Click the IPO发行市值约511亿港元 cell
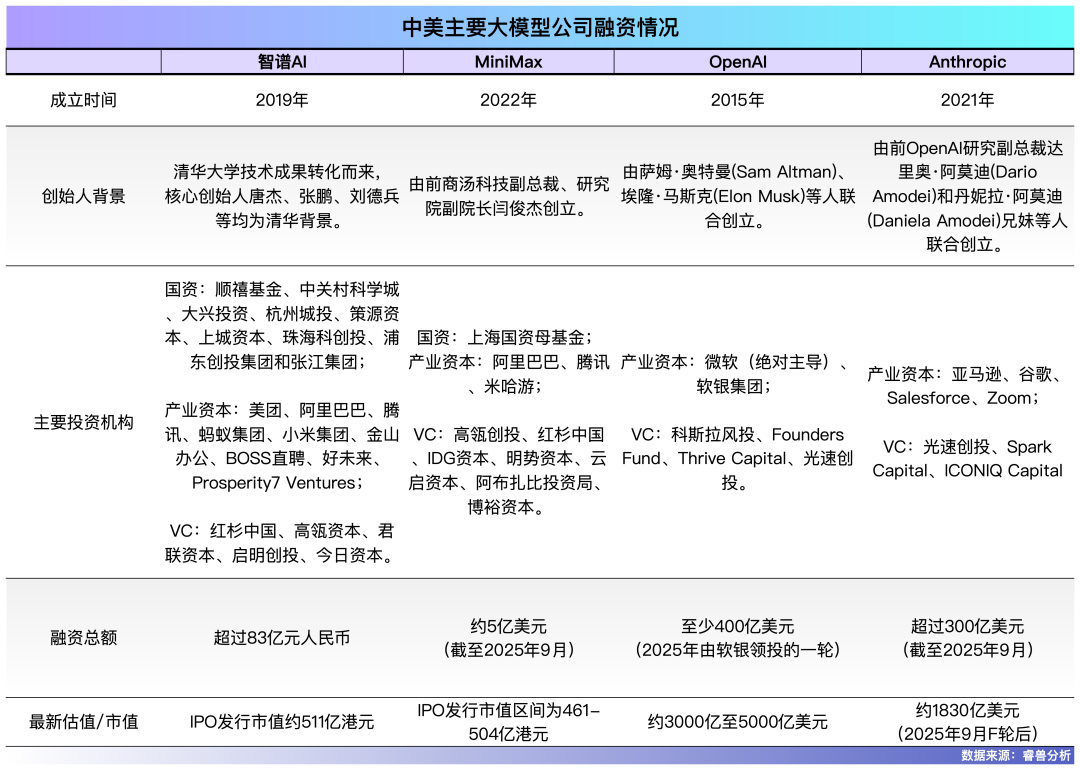Viewport: 1080px width, 770px height. point(282,722)
